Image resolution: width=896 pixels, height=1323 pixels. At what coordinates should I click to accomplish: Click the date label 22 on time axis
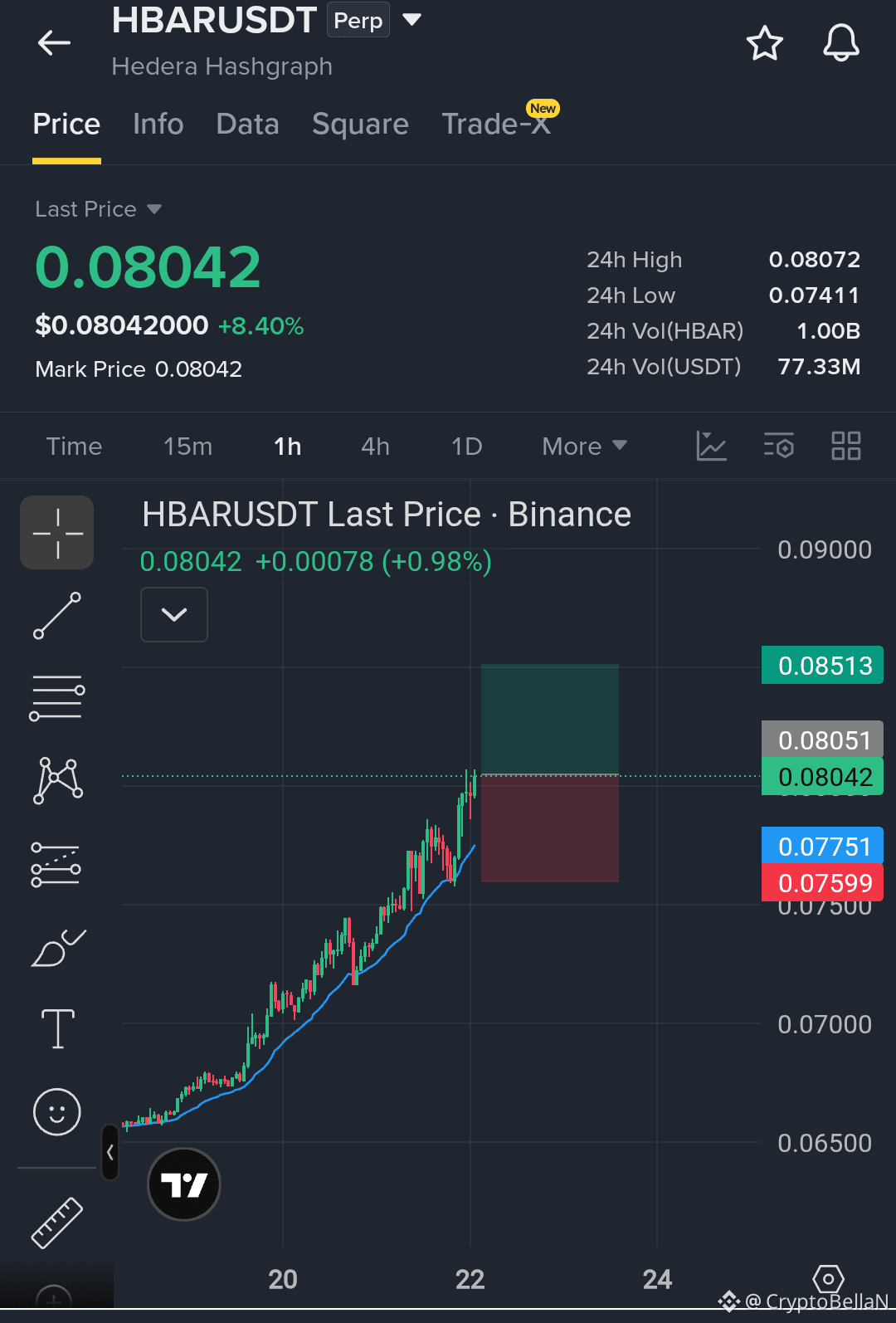tap(470, 1279)
